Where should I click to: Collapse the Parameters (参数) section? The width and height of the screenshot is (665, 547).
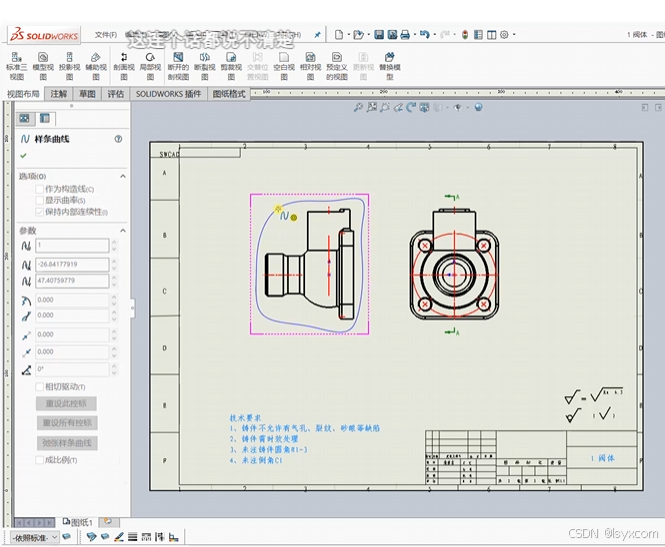pos(123,230)
